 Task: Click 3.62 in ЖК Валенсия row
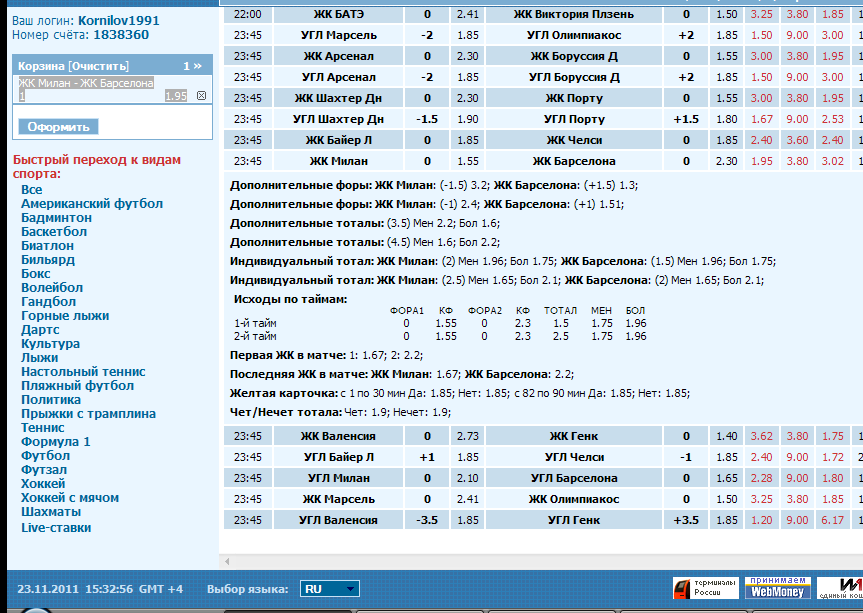pyautogui.click(x=762, y=436)
